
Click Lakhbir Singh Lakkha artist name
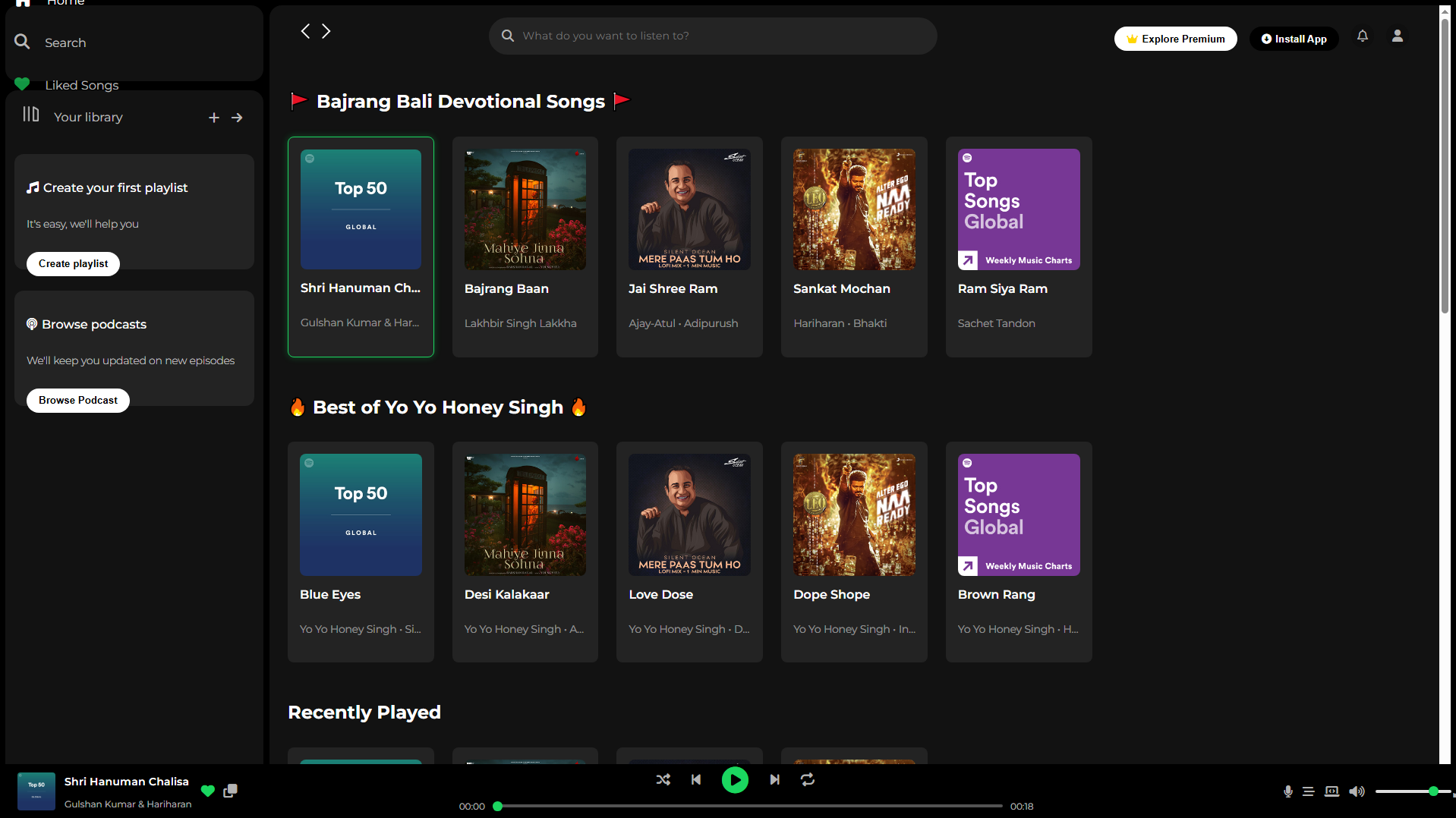point(521,323)
